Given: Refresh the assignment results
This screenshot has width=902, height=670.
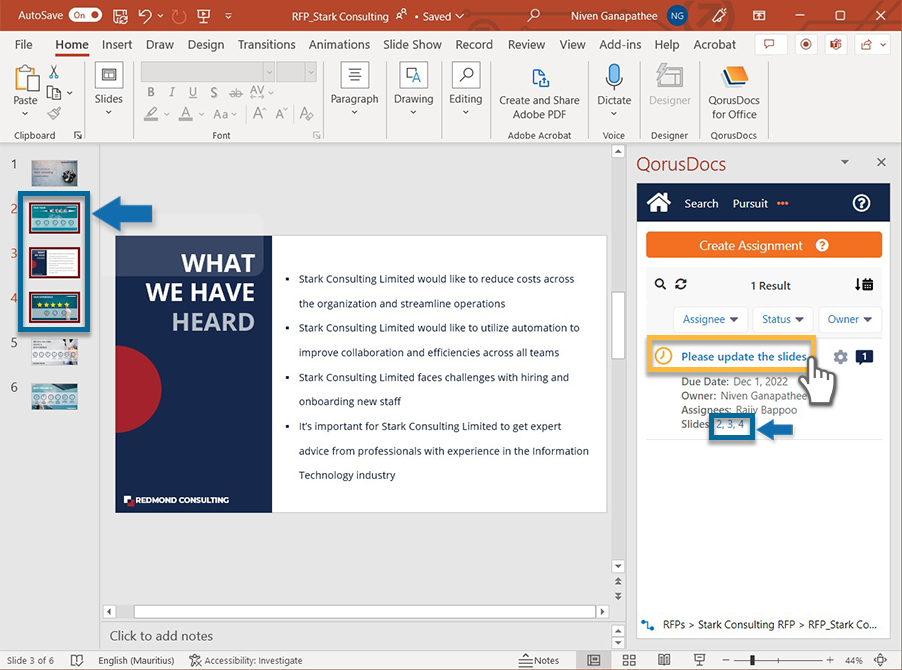Looking at the screenshot, I should [681, 284].
